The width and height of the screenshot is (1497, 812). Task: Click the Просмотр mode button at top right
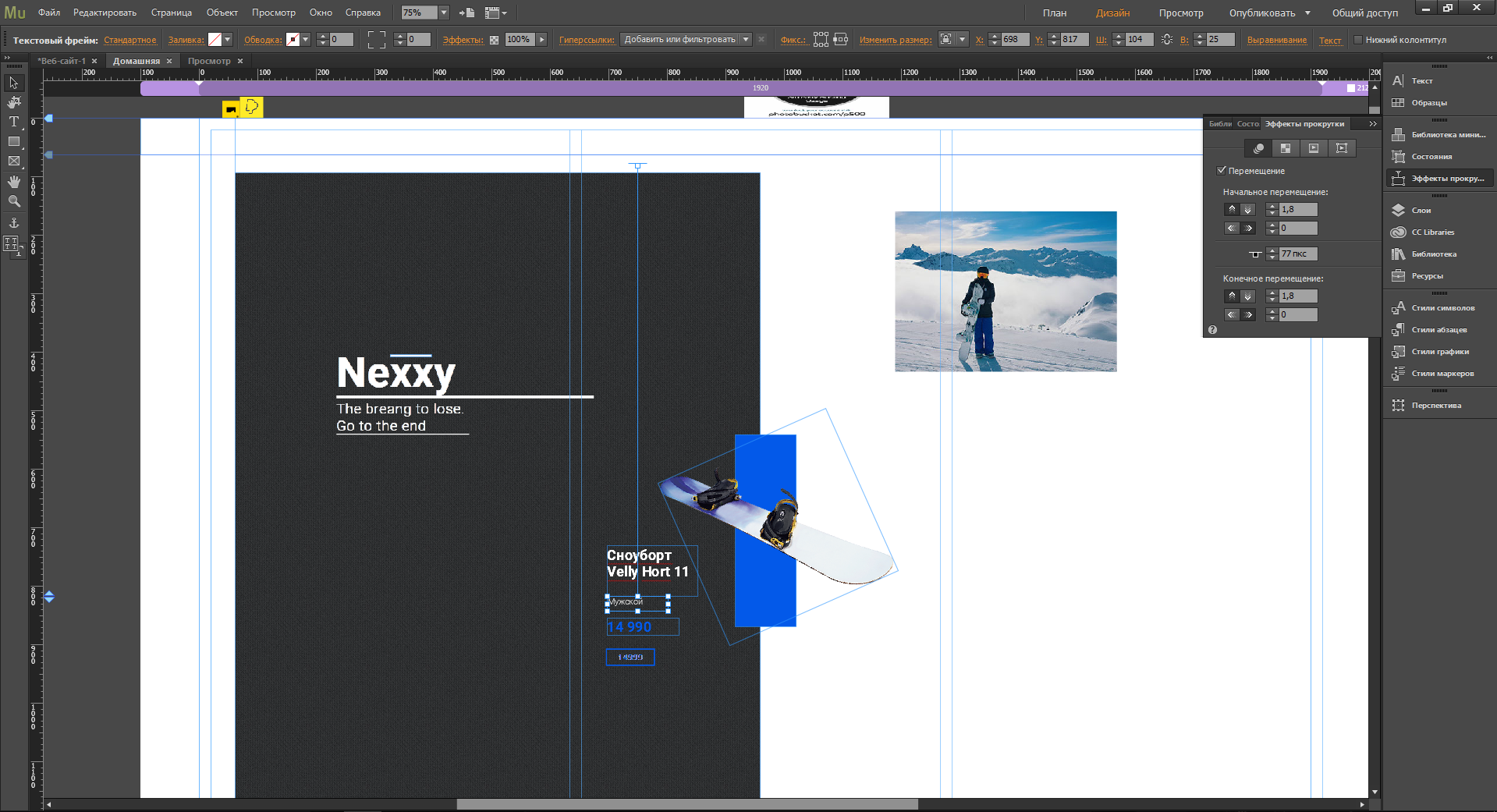pyautogui.click(x=1180, y=12)
